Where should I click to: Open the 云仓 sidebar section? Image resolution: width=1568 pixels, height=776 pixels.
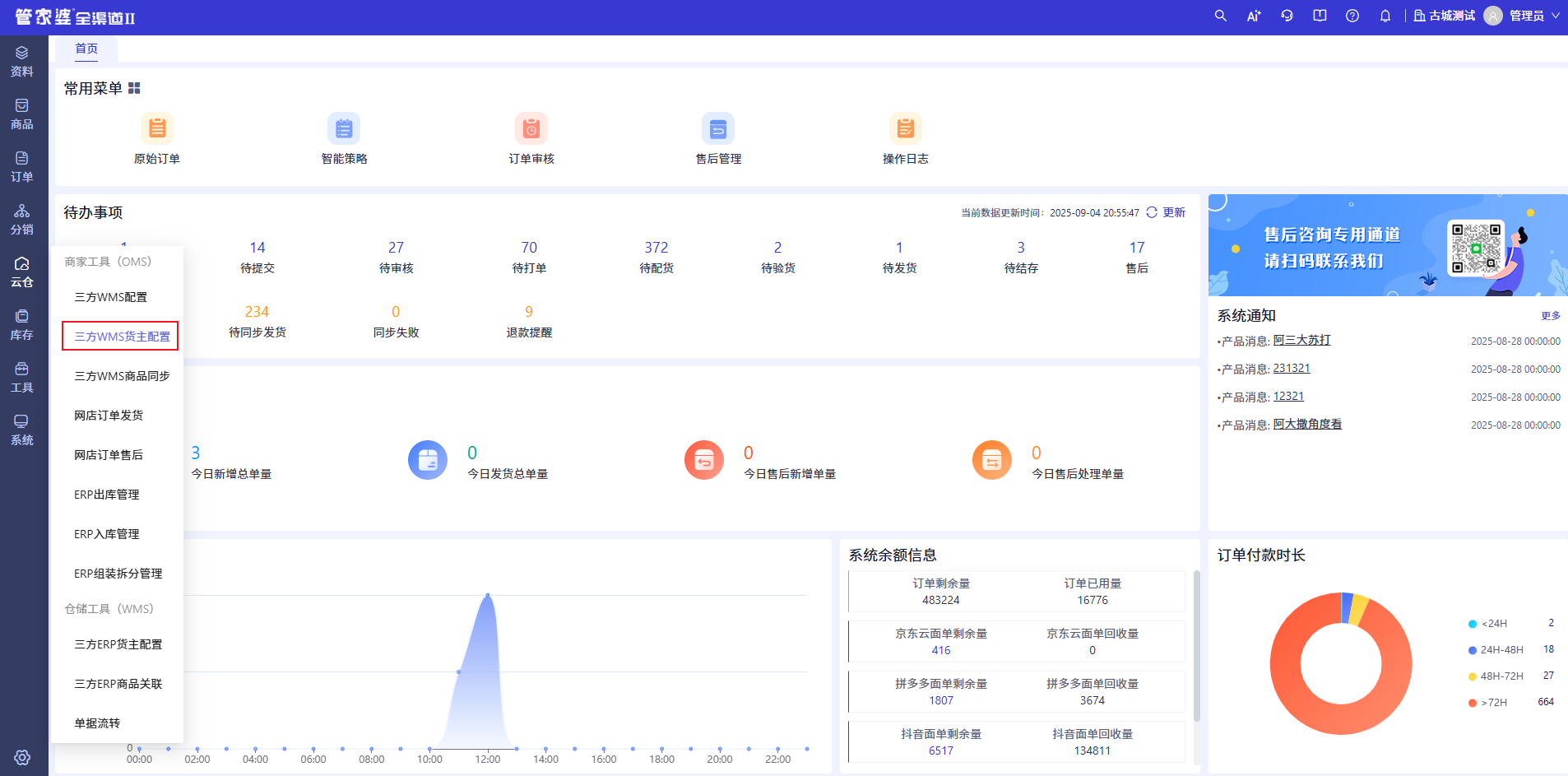point(22,272)
